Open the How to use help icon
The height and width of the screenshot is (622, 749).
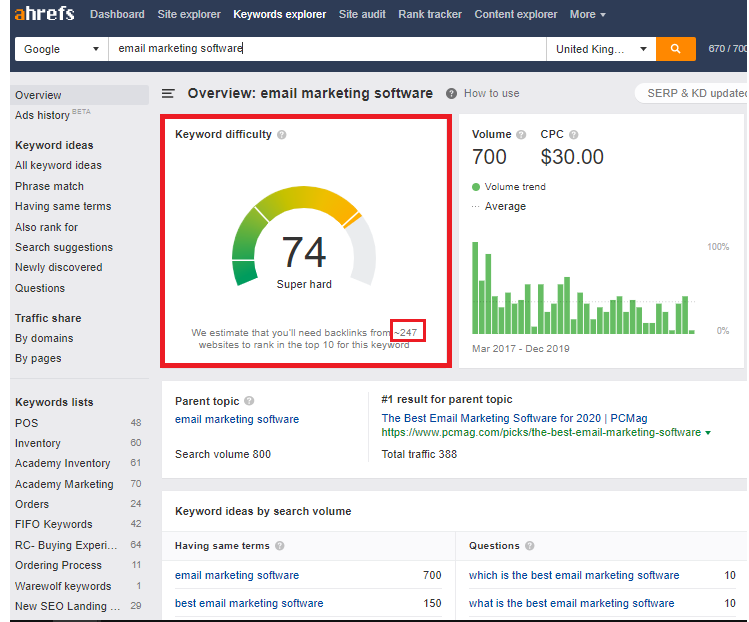click(451, 94)
